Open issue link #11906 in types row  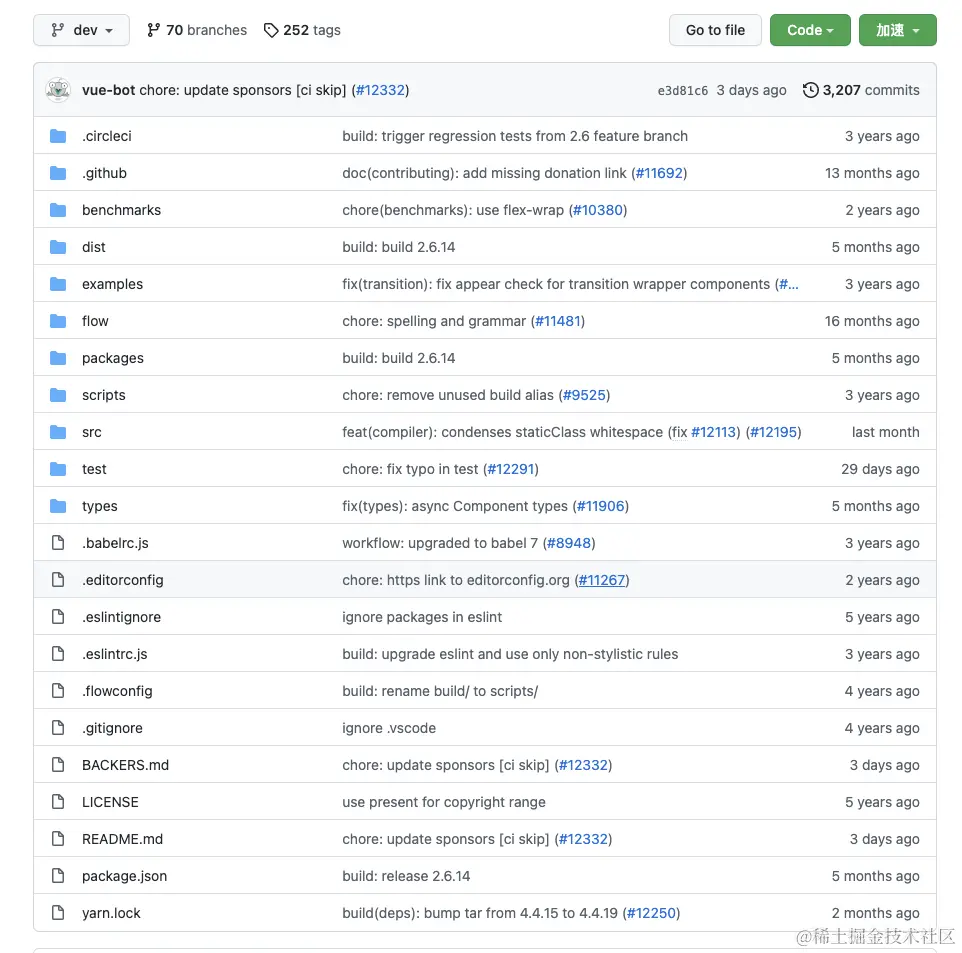point(601,506)
